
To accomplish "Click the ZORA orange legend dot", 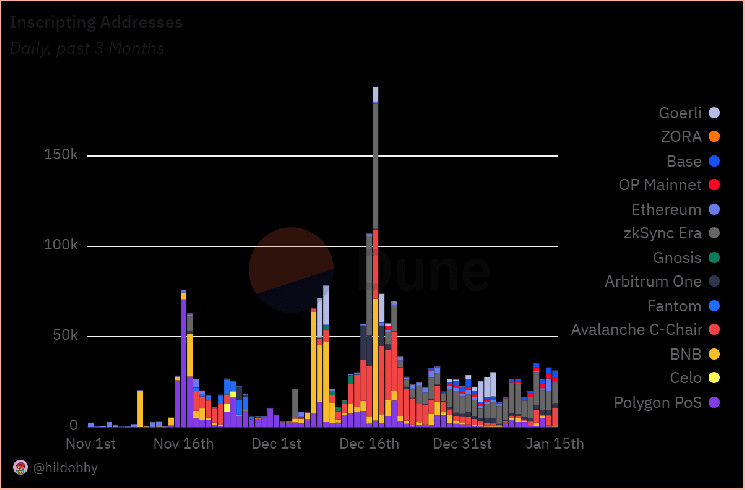I will (x=714, y=136).
